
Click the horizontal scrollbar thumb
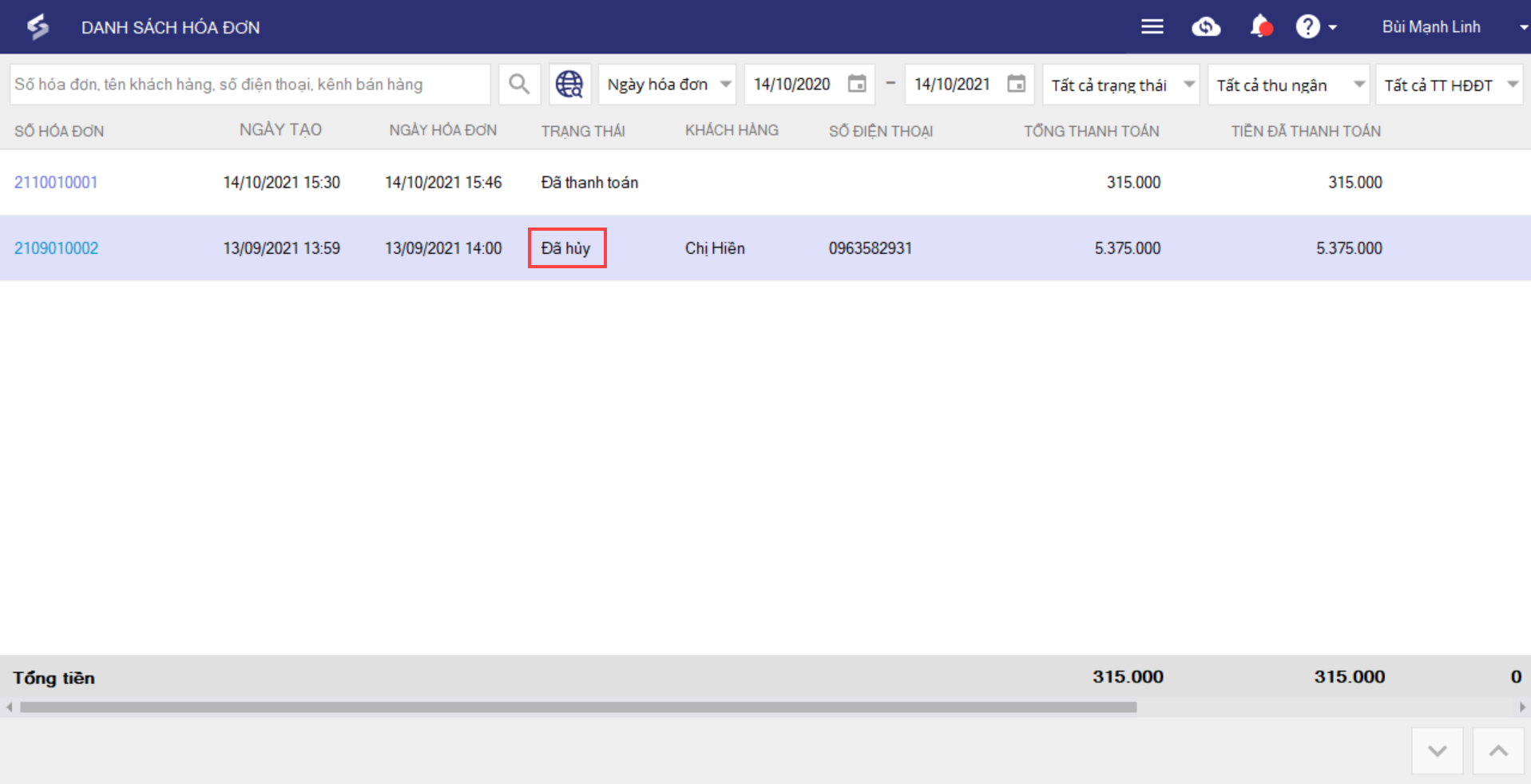coord(577,707)
